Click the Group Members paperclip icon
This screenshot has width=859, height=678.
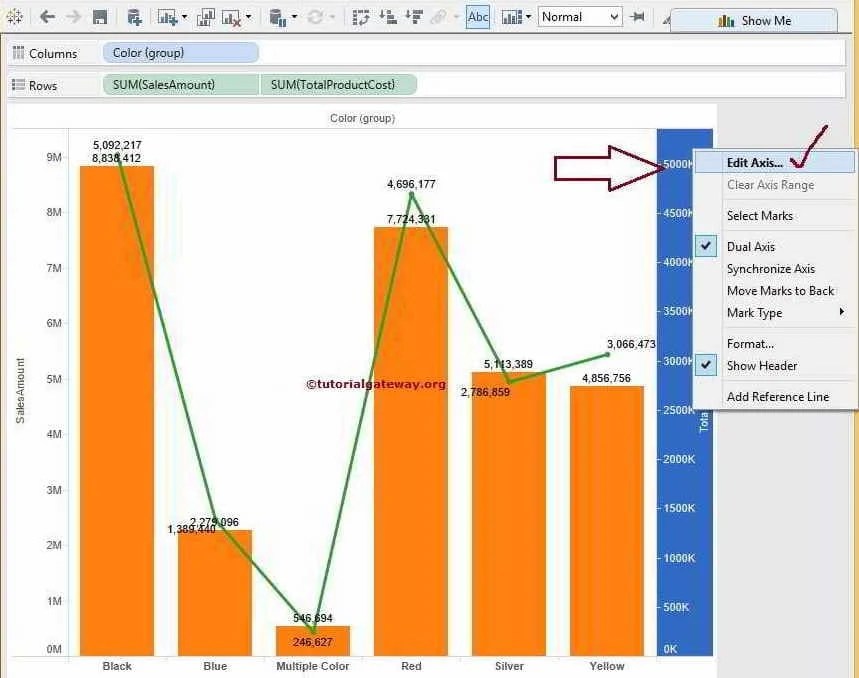pos(438,18)
